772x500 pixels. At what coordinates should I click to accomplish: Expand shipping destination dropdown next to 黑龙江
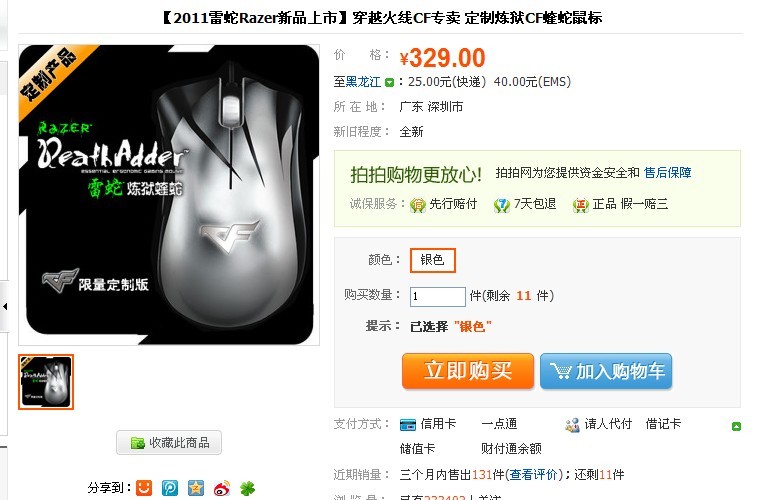tap(389, 82)
